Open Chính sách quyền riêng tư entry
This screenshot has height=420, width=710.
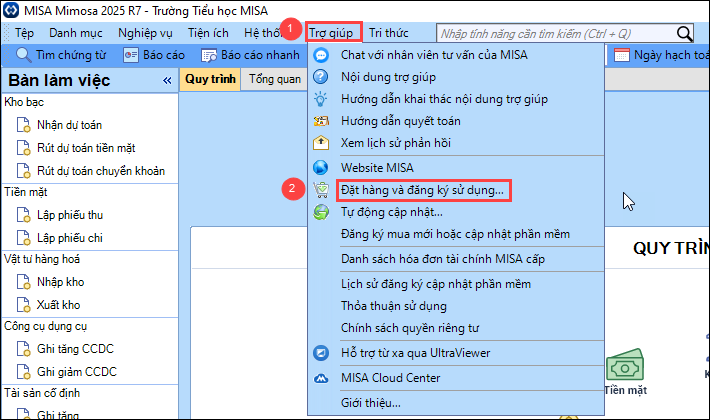tap(456, 328)
